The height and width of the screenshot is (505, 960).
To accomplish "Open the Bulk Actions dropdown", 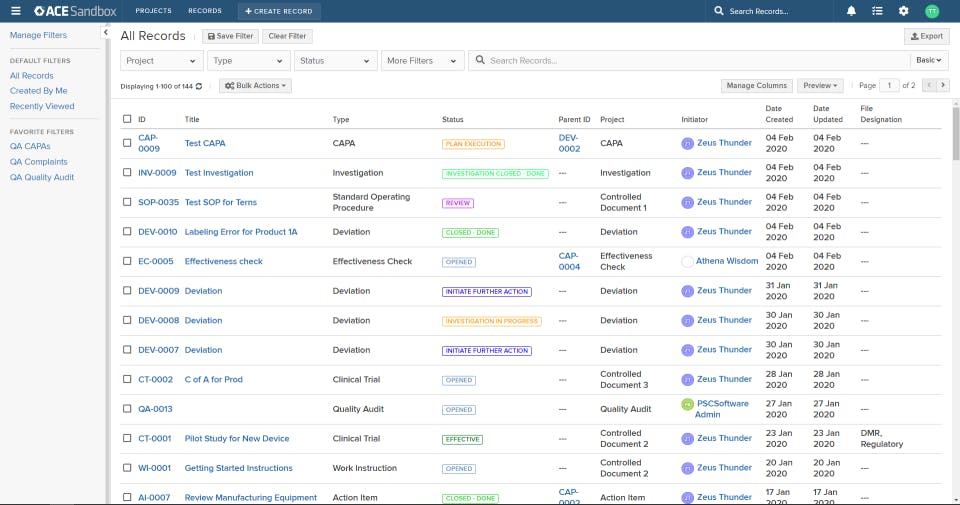I will click(x=256, y=86).
